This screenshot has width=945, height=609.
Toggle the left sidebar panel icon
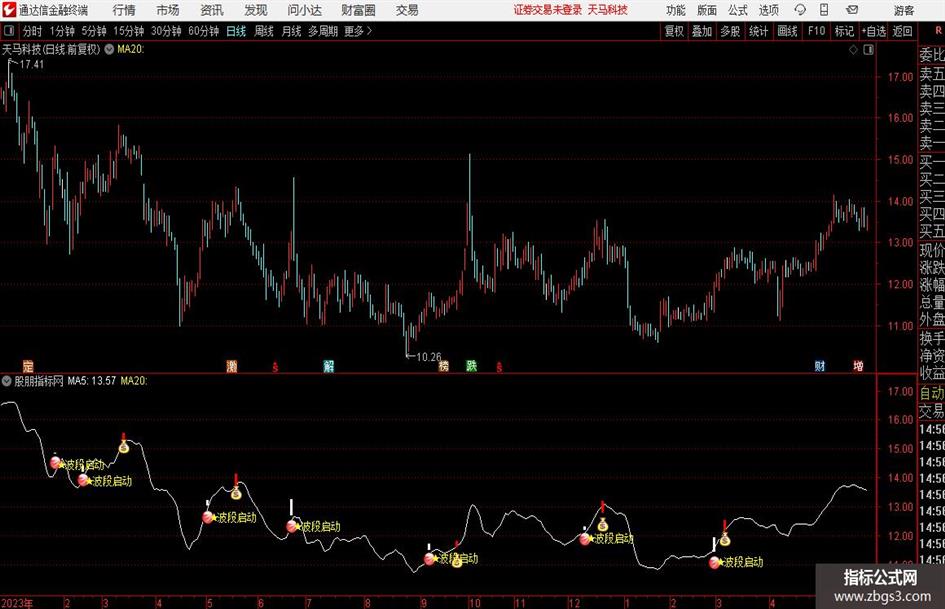[9, 31]
